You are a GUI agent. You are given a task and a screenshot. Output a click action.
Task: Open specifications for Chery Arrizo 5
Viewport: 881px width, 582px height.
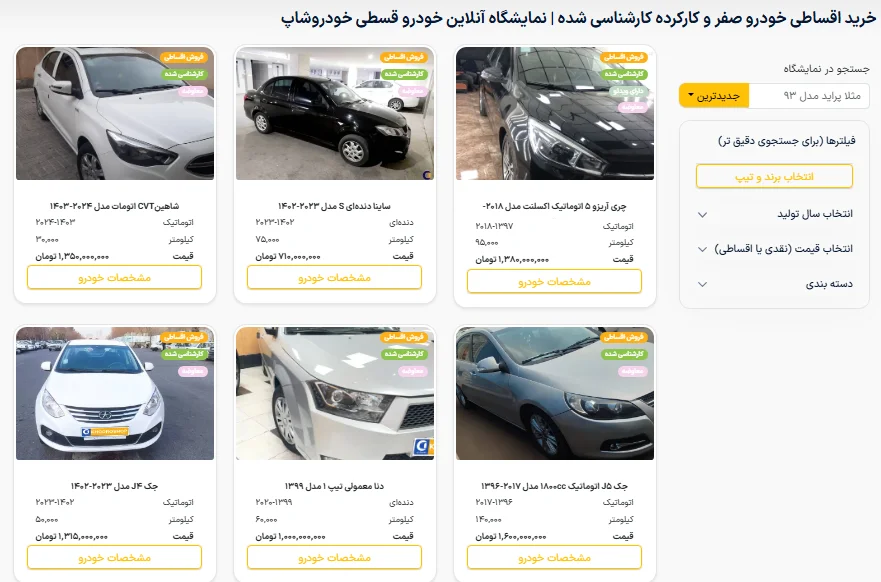[x=554, y=281]
